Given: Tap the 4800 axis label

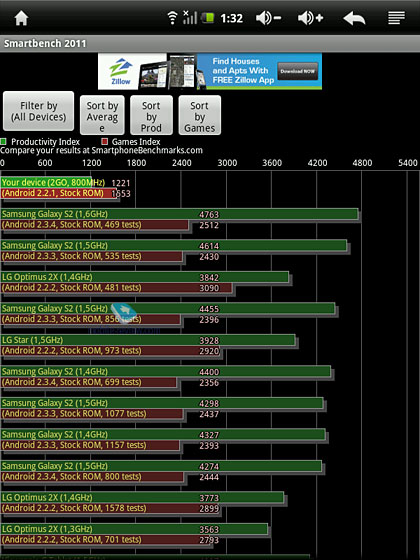Looking at the screenshot, I should (362, 163).
